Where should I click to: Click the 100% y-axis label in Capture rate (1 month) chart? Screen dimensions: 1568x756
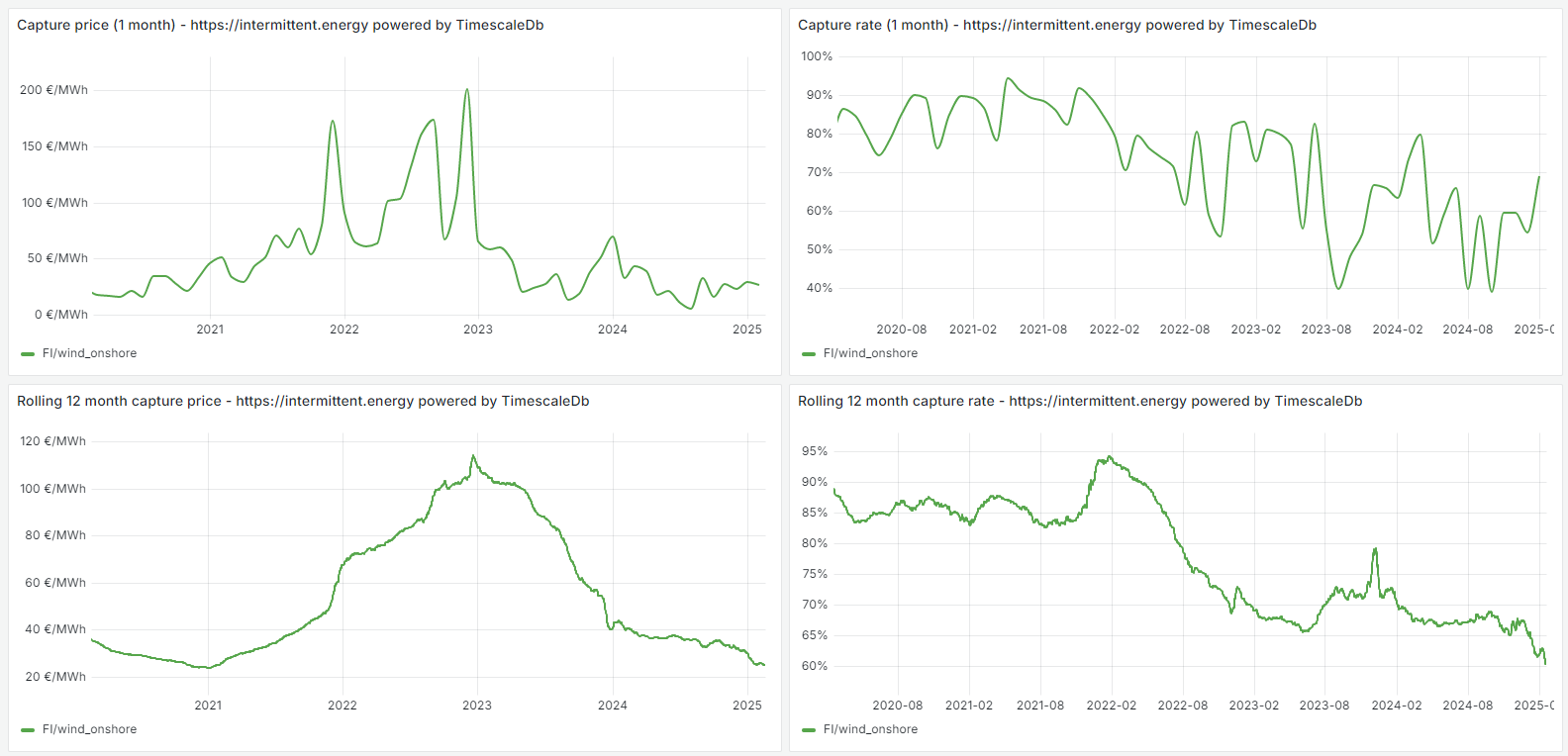click(x=817, y=56)
